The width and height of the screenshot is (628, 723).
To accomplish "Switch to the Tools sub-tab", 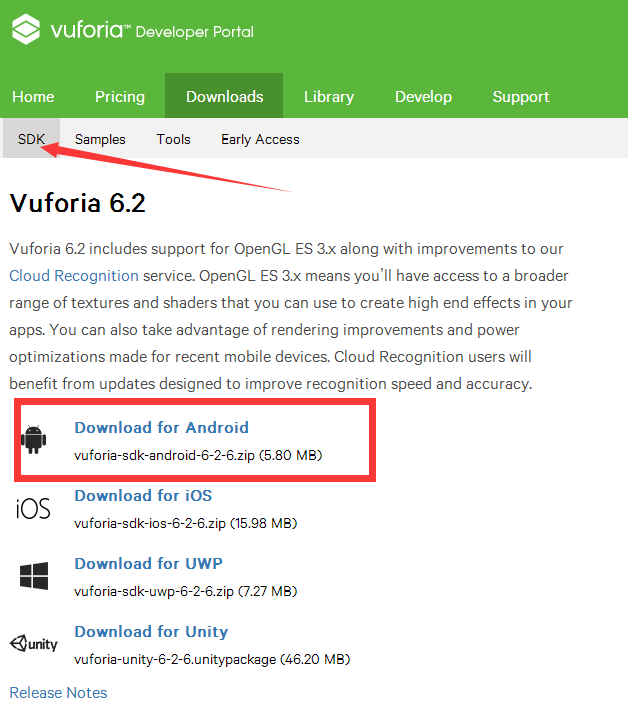I will [x=173, y=139].
